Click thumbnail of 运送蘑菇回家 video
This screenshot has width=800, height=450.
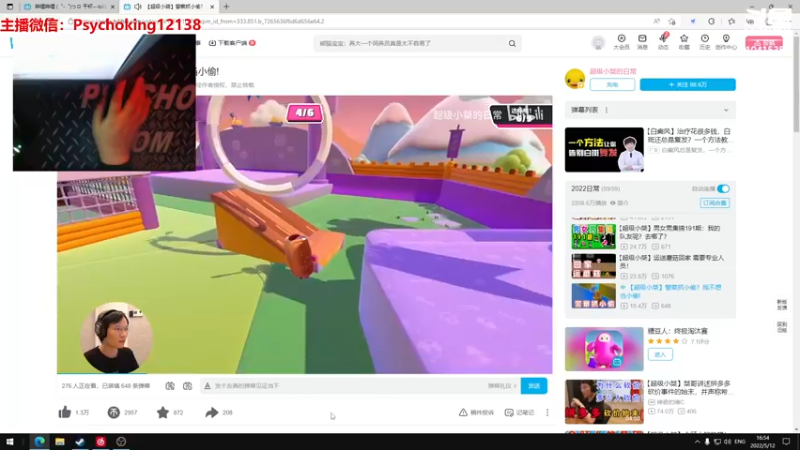593,266
